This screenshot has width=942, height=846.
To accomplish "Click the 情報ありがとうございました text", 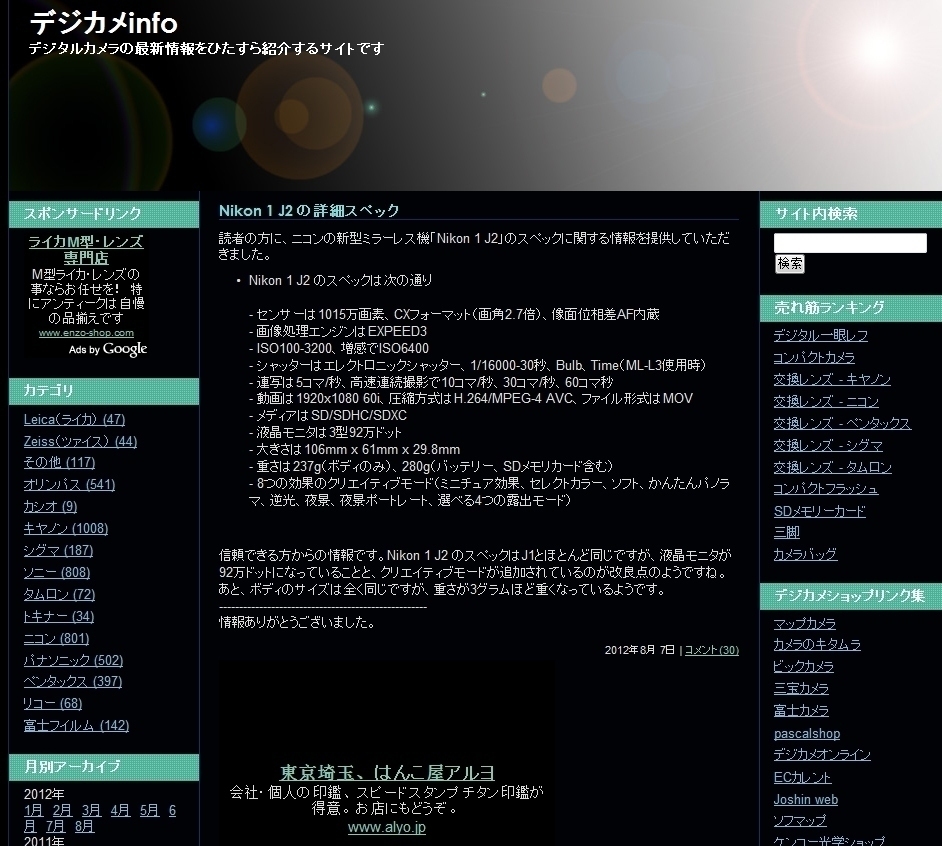I will pos(297,622).
